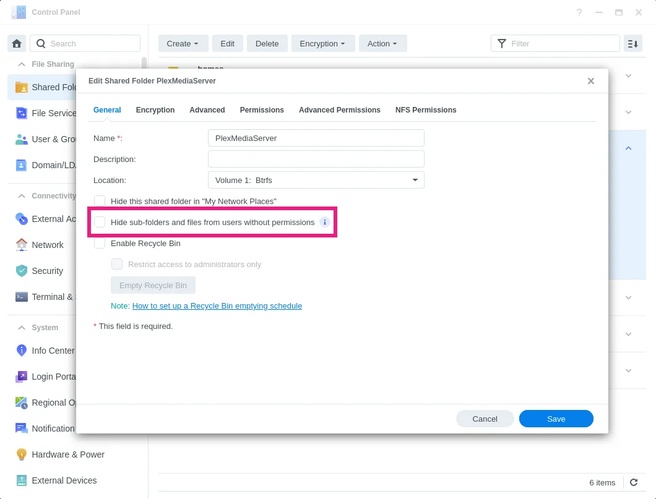Click Empty Recycle Bin button

tap(153, 285)
